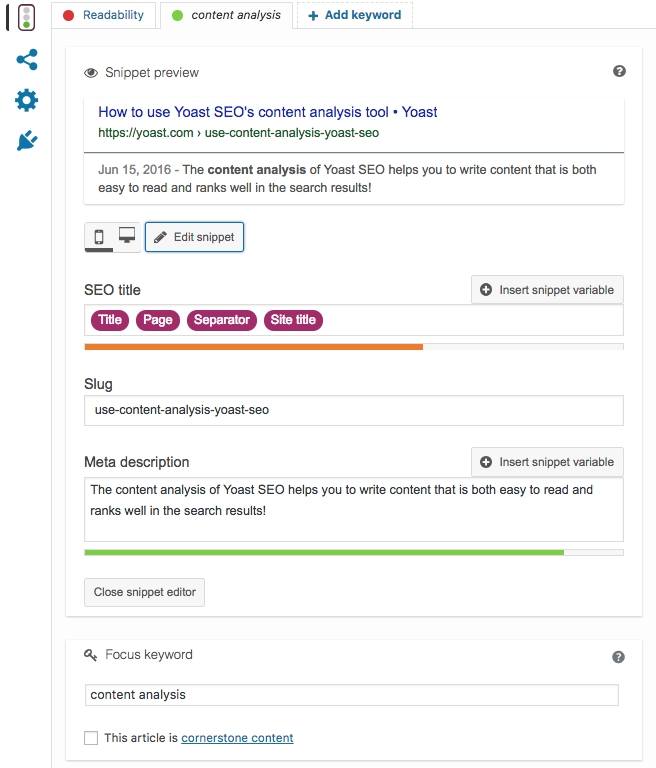Image resolution: width=656 pixels, height=768 pixels.
Task: Insert snippet variable for SEO title
Action: [547, 290]
